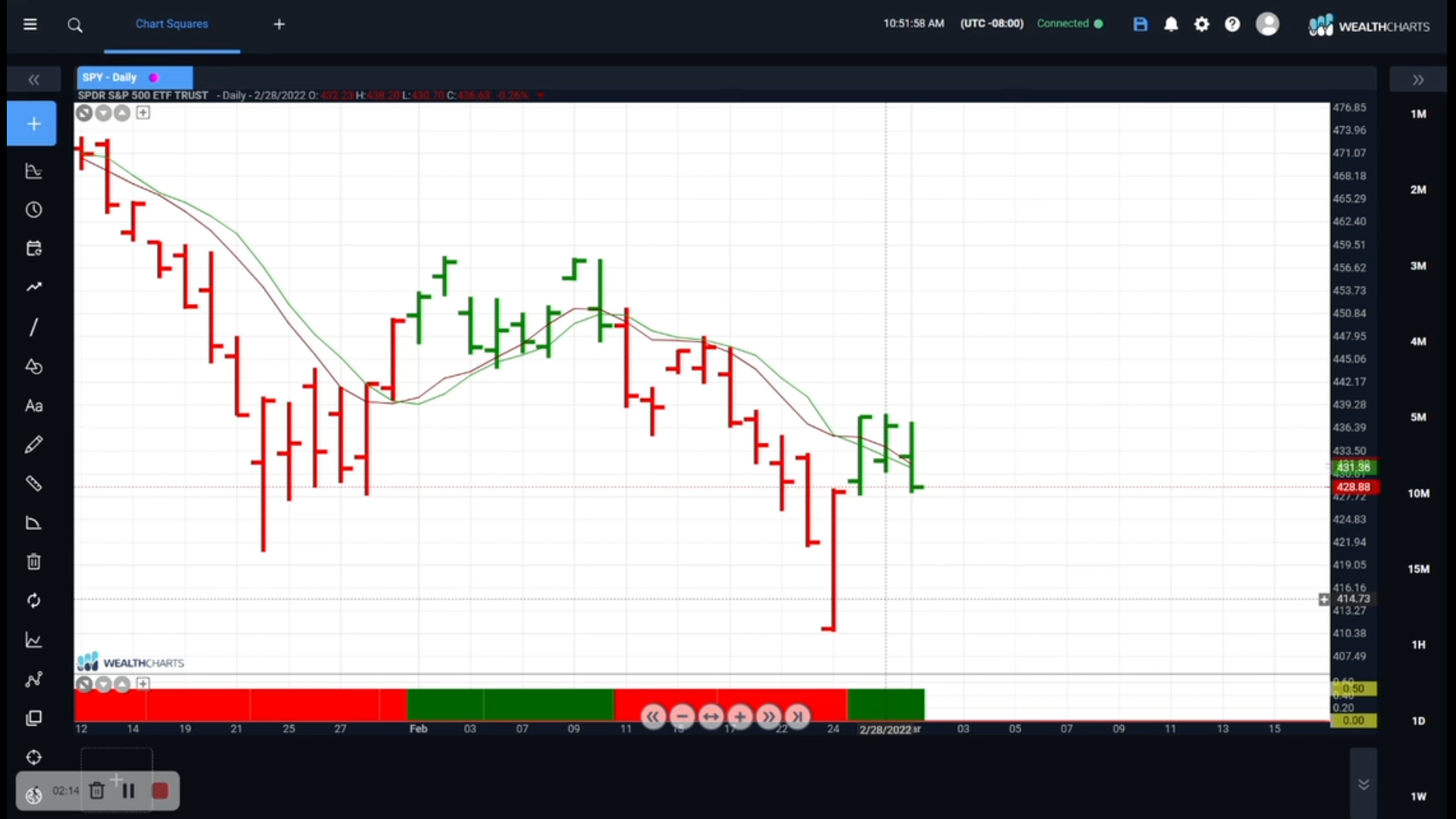This screenshot has height=819, width=1456.
Task: Select the Aa text annotation tool
Action: [x=33, y=406]
